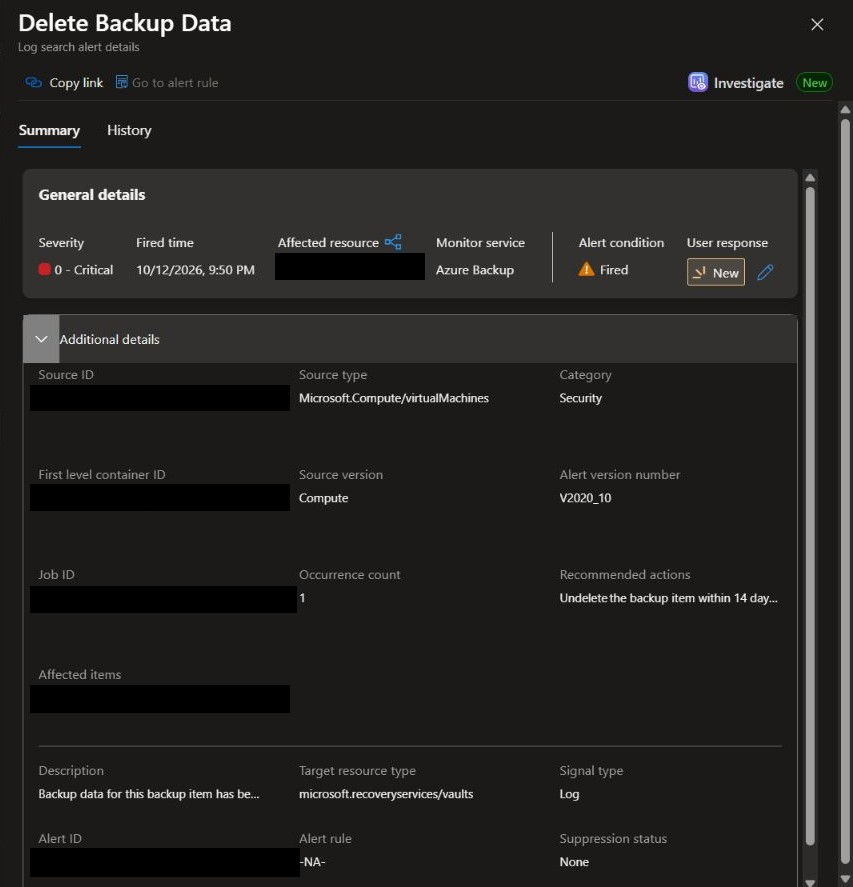
Task: Click the -NA- alert rule value
Action: tap(312, 862)
